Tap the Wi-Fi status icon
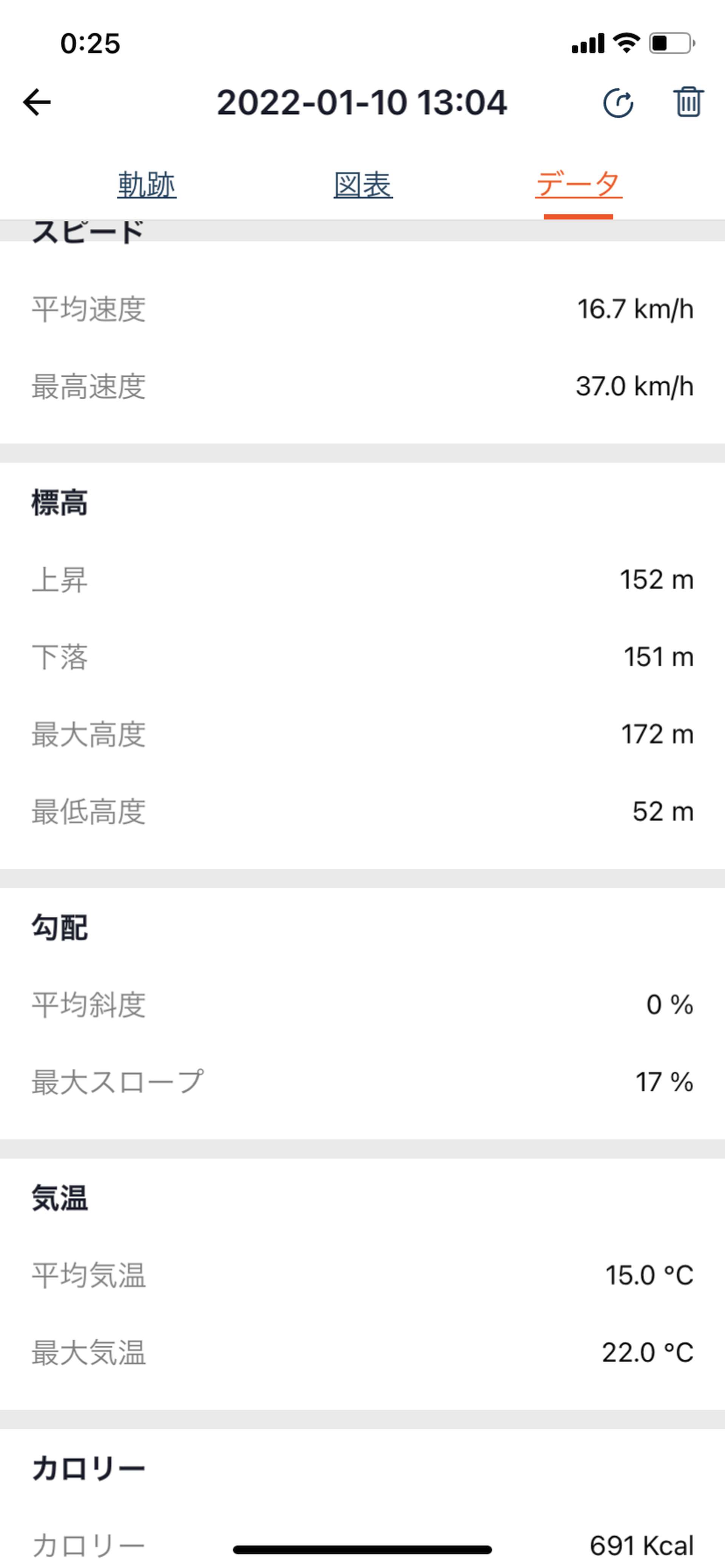 tap(626, 43)
